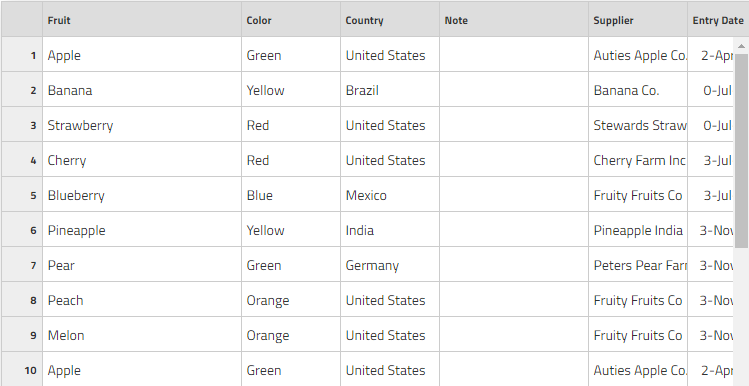The width and height of the screenshot is (749, 386).
Task: Click the Country column header
Action: [x=390, y=19]
